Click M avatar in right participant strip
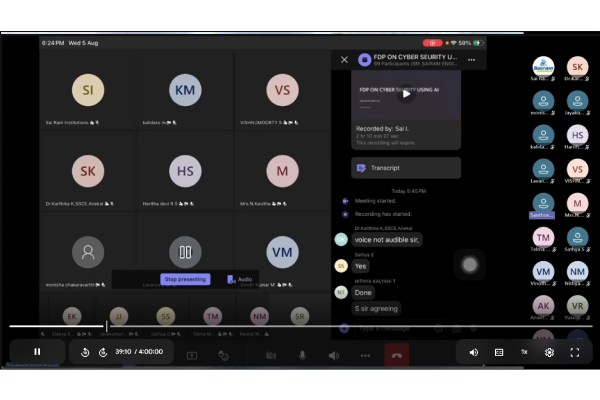 tap(577, 203)
